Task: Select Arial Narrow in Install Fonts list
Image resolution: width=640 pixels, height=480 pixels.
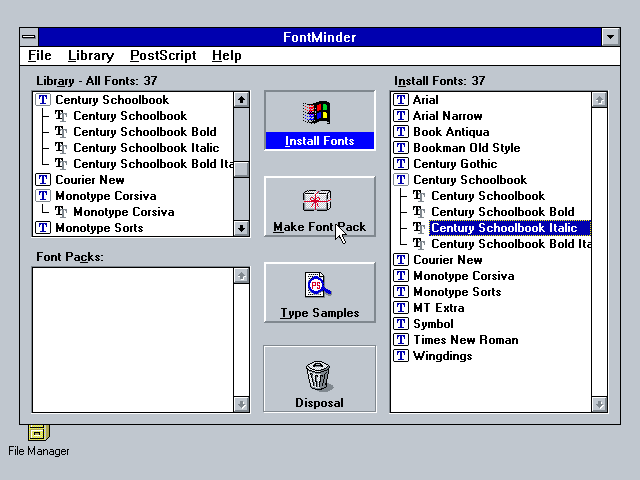Action: click(x=448, y=116)
